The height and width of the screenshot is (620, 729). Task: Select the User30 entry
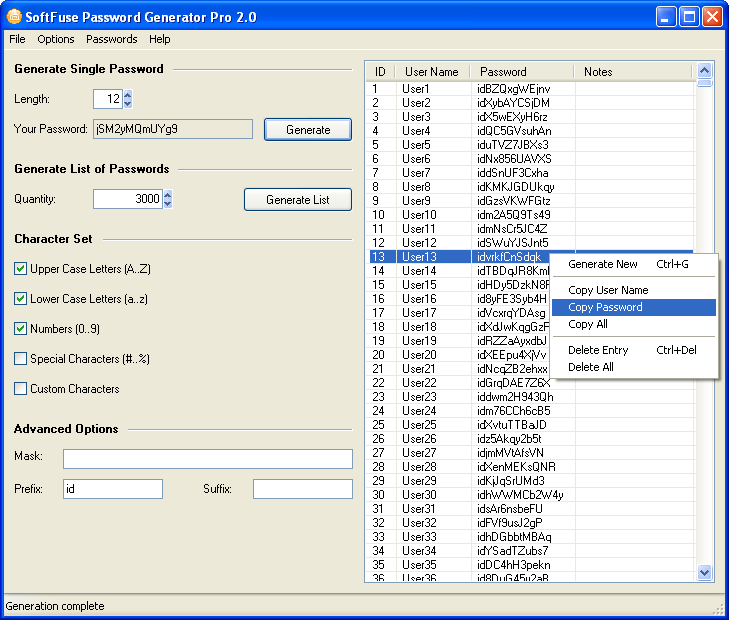pyautogui.click(x=530, y=495)
